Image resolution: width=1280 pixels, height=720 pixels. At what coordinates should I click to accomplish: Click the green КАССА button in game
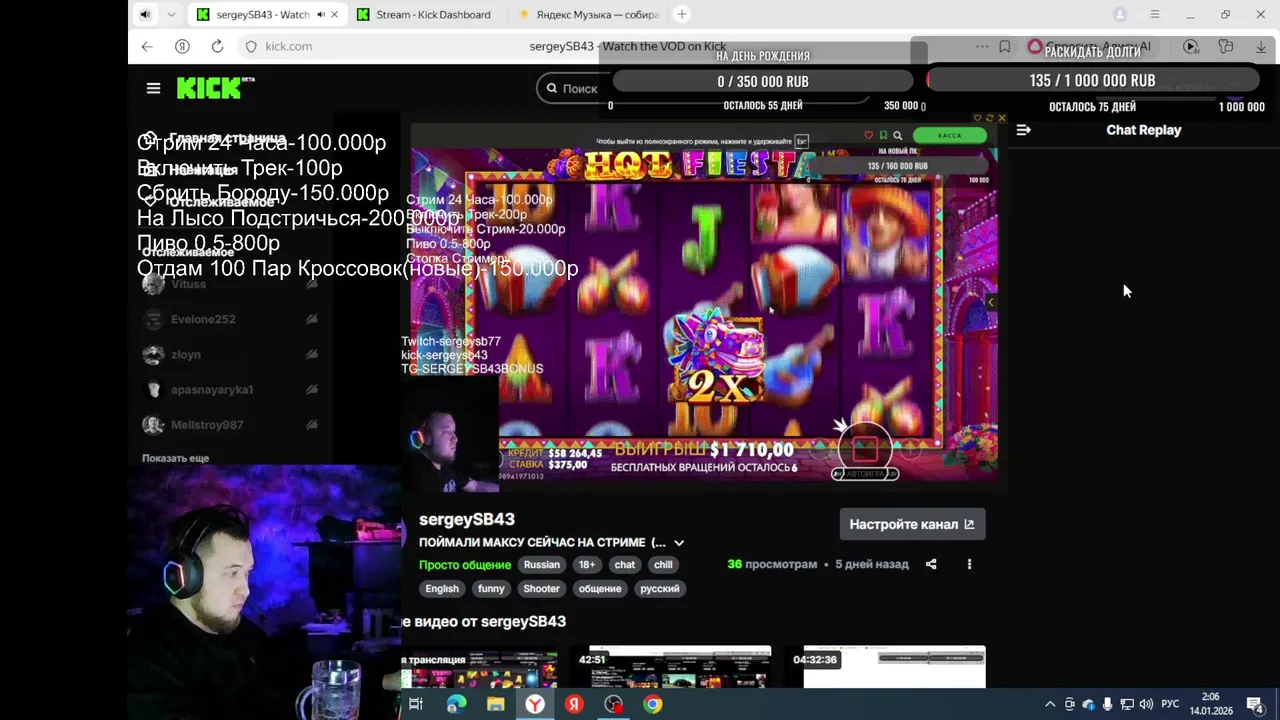[x=949, y=135]
